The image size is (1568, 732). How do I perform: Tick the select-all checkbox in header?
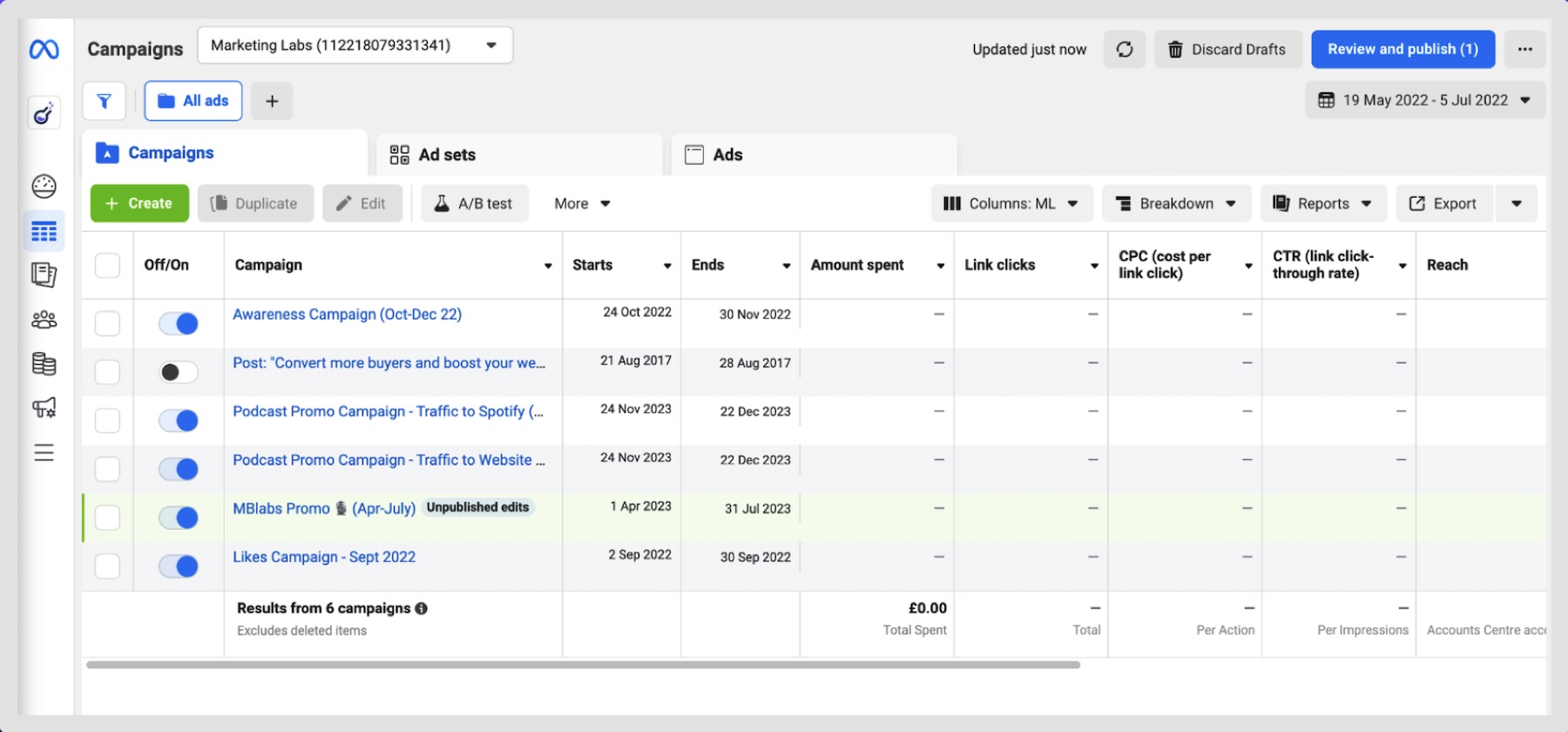tap(107, 265)
